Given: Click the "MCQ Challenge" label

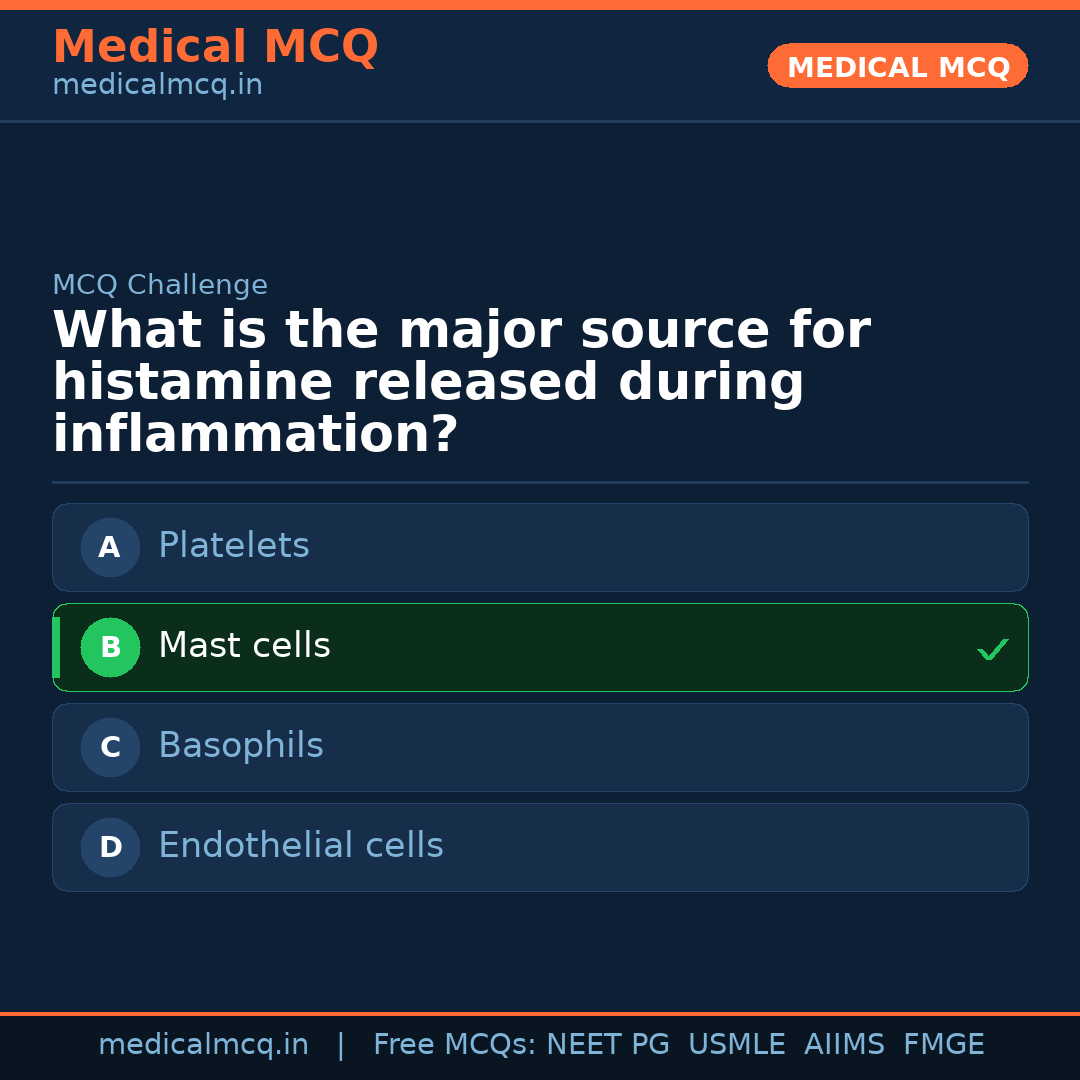Looking at the screenshot, I should (x=160, y=285).
